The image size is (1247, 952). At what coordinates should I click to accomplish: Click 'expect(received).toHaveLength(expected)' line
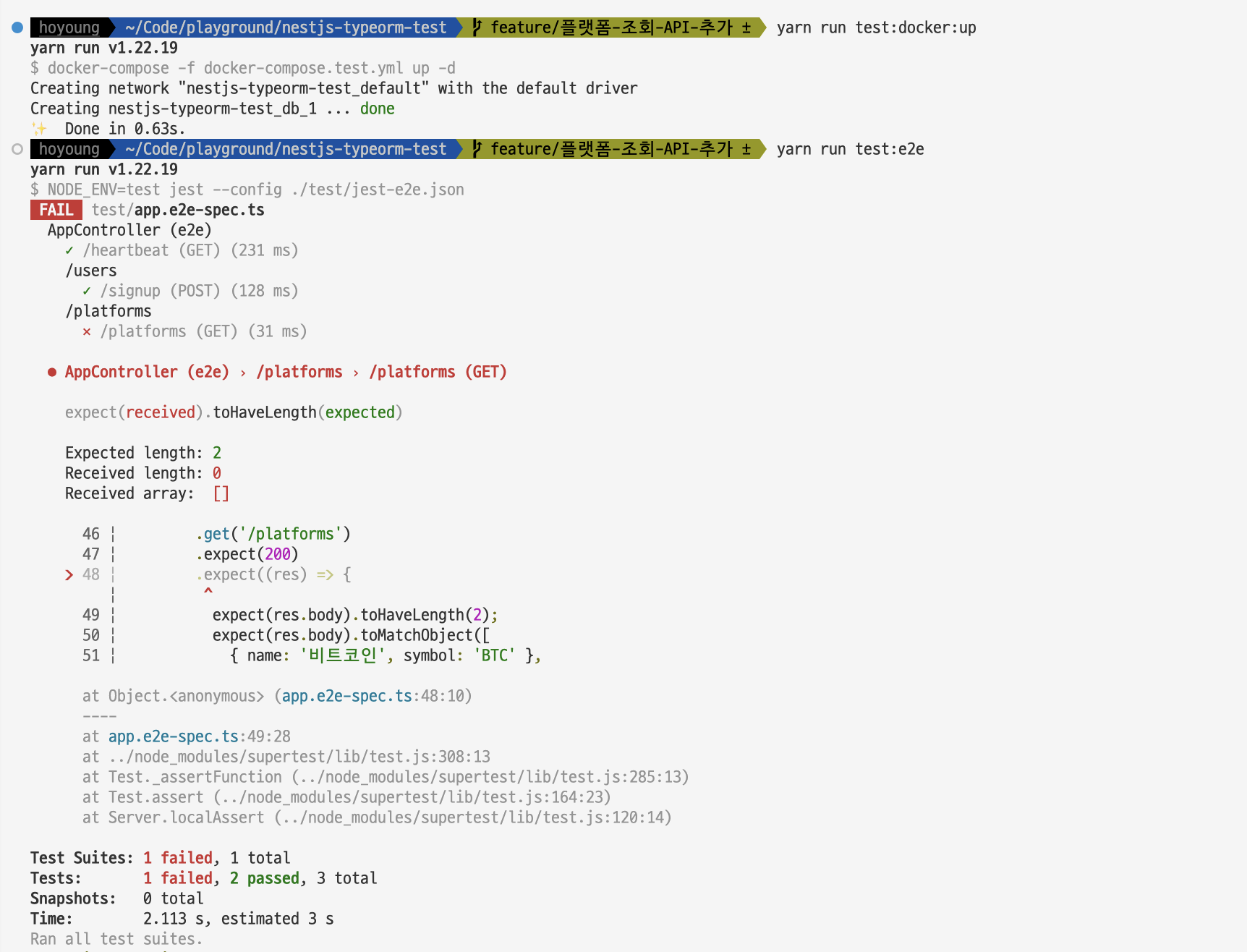click(x=234, y=412)
